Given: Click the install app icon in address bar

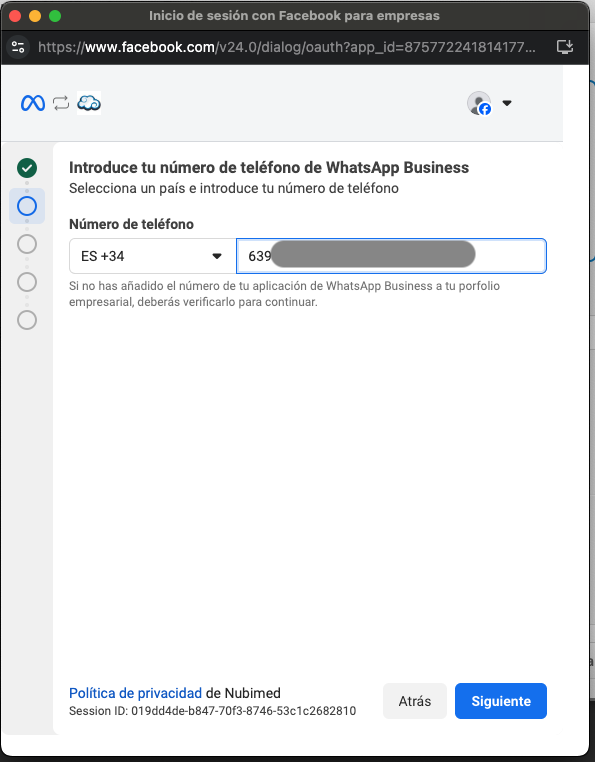Looking at the screenshot, I should tap(565, 47).
